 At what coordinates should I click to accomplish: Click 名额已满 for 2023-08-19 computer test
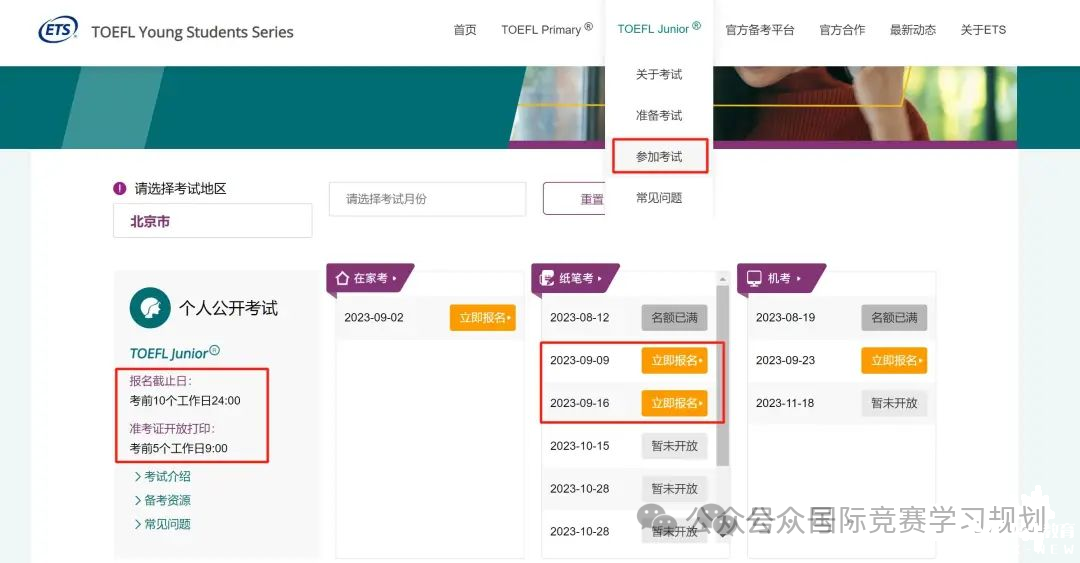coord(894,318)
